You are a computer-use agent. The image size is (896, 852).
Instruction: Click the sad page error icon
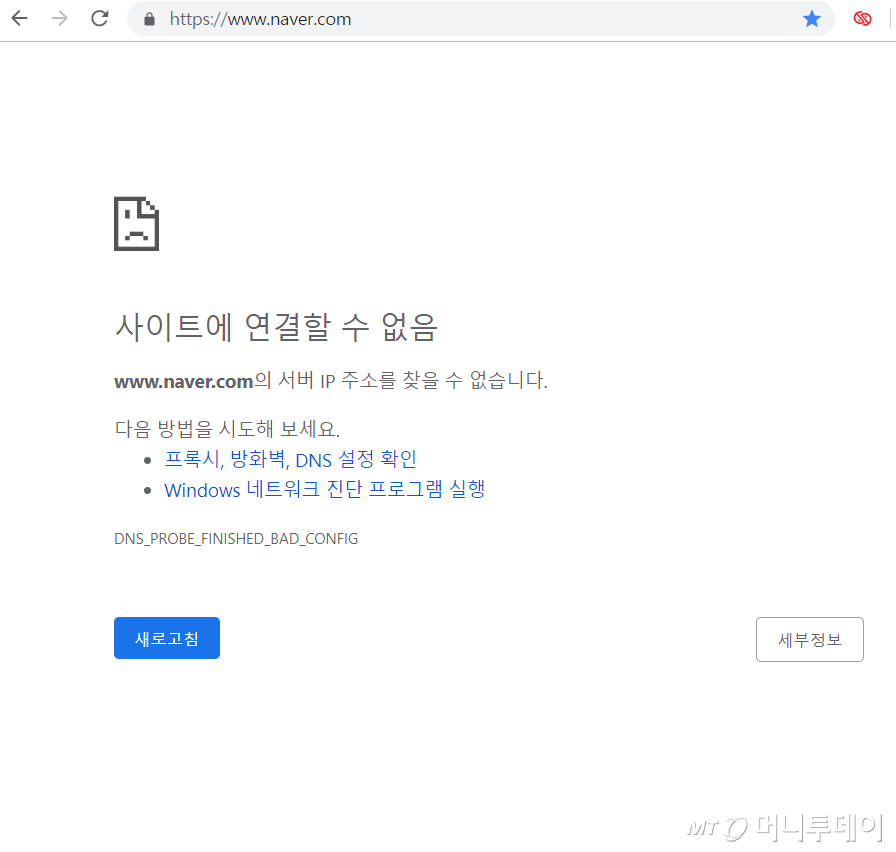click(x=136, y=223)
